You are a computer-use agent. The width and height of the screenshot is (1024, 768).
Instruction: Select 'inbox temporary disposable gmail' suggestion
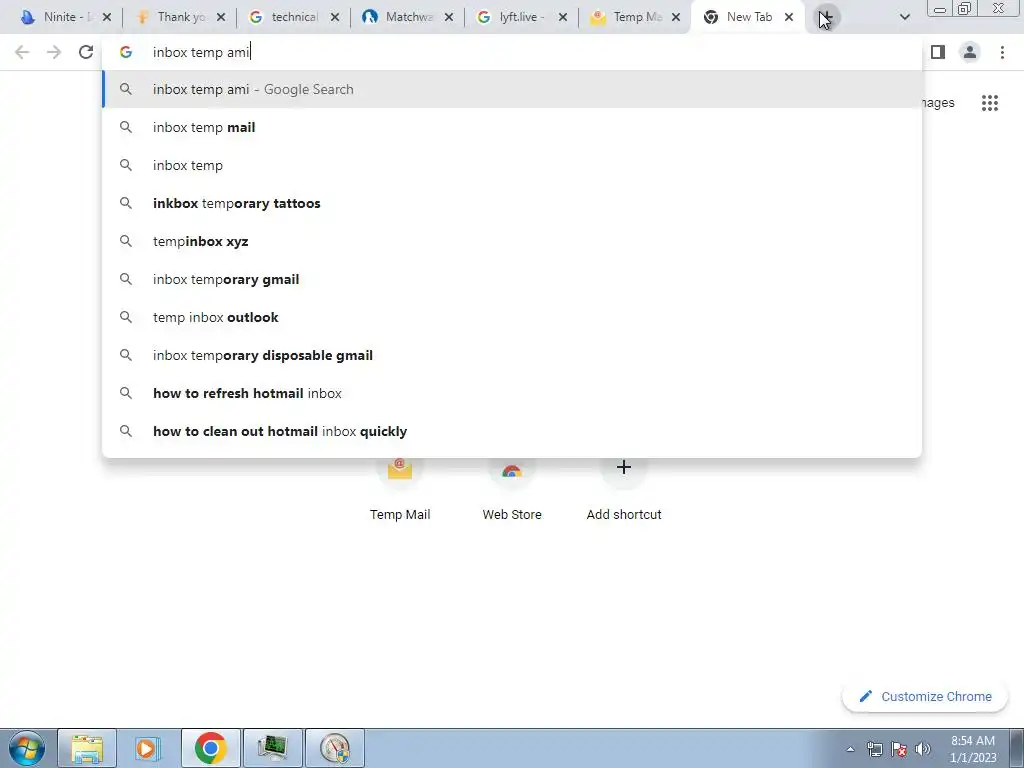point(512,355)
